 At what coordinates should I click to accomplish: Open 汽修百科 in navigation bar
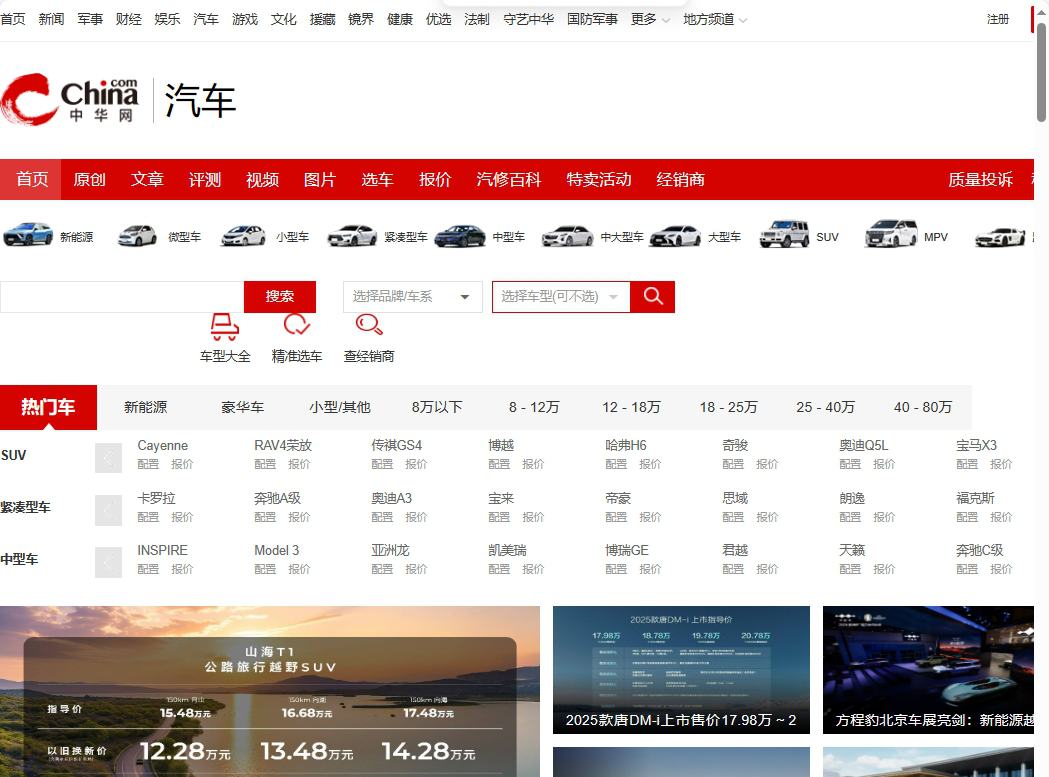508,179
